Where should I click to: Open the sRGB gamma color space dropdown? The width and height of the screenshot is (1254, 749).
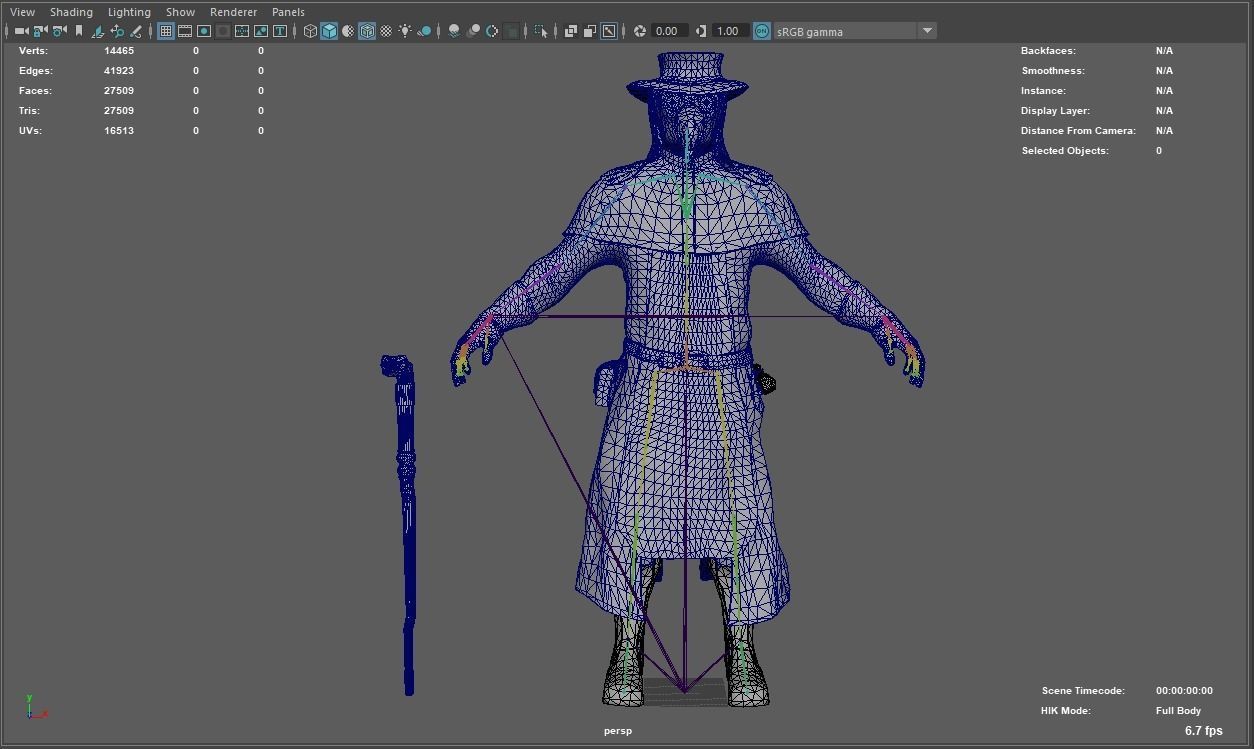tap(855, 31)
